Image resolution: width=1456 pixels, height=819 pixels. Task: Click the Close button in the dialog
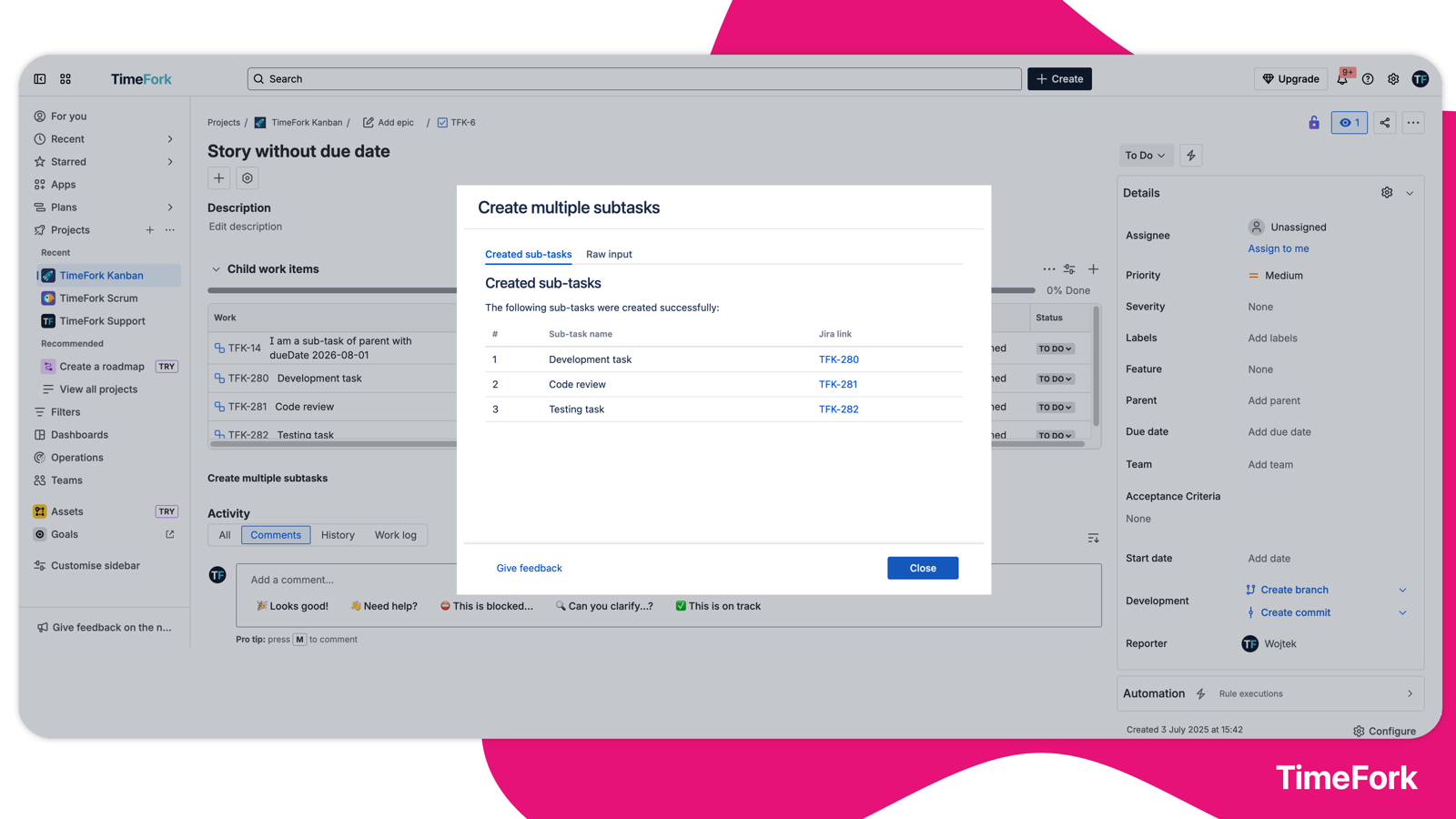922,568
